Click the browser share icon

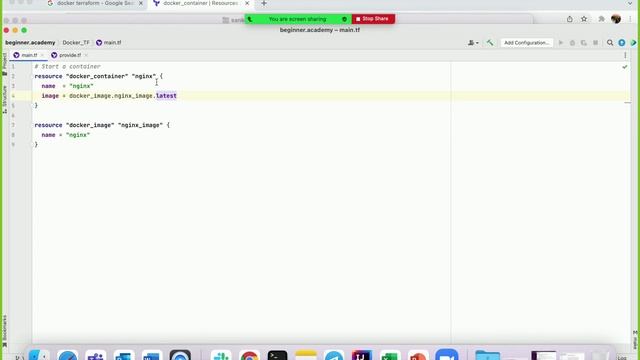click(x=569, y=19)
